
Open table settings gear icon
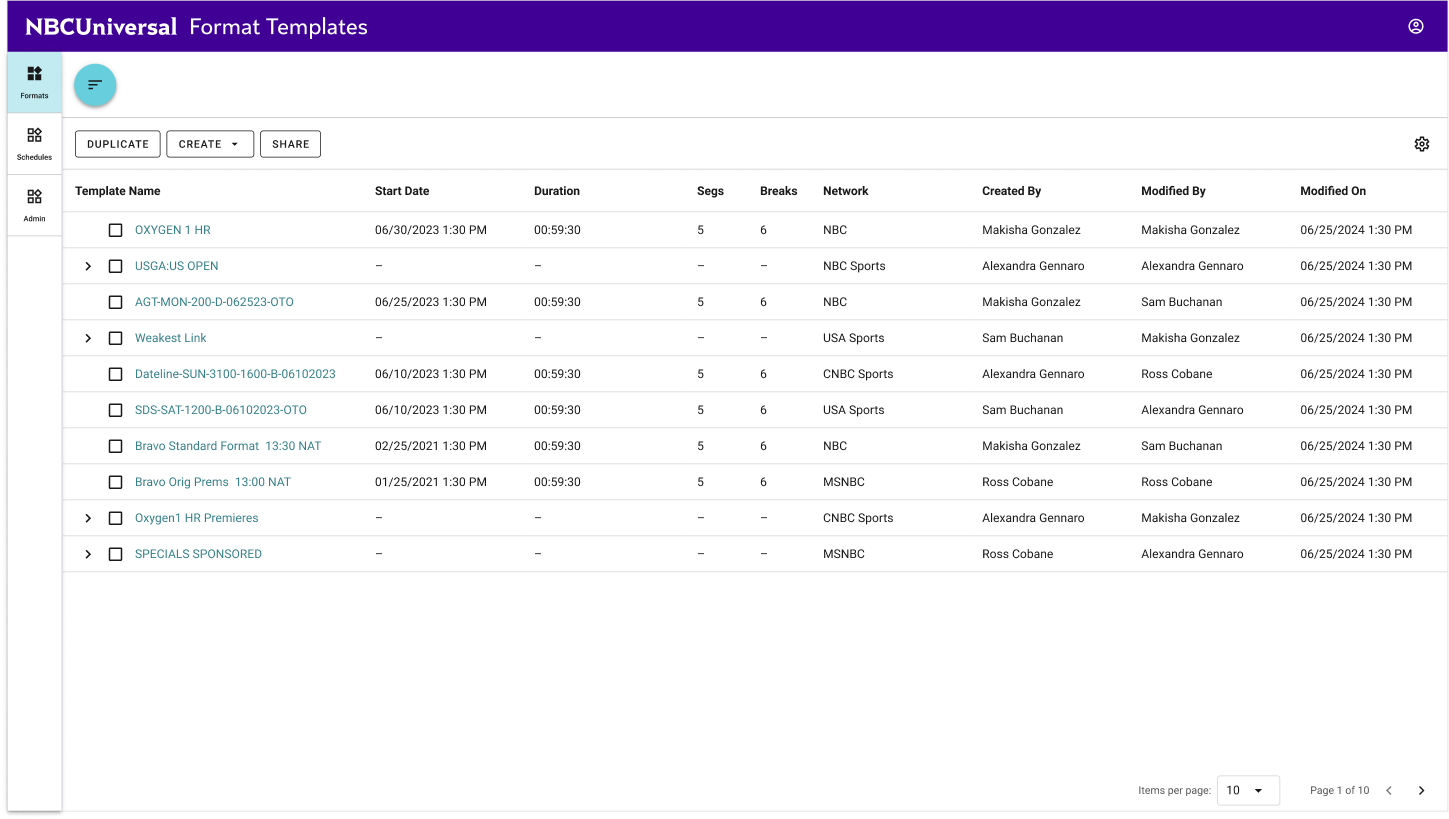click(1422, 144)
